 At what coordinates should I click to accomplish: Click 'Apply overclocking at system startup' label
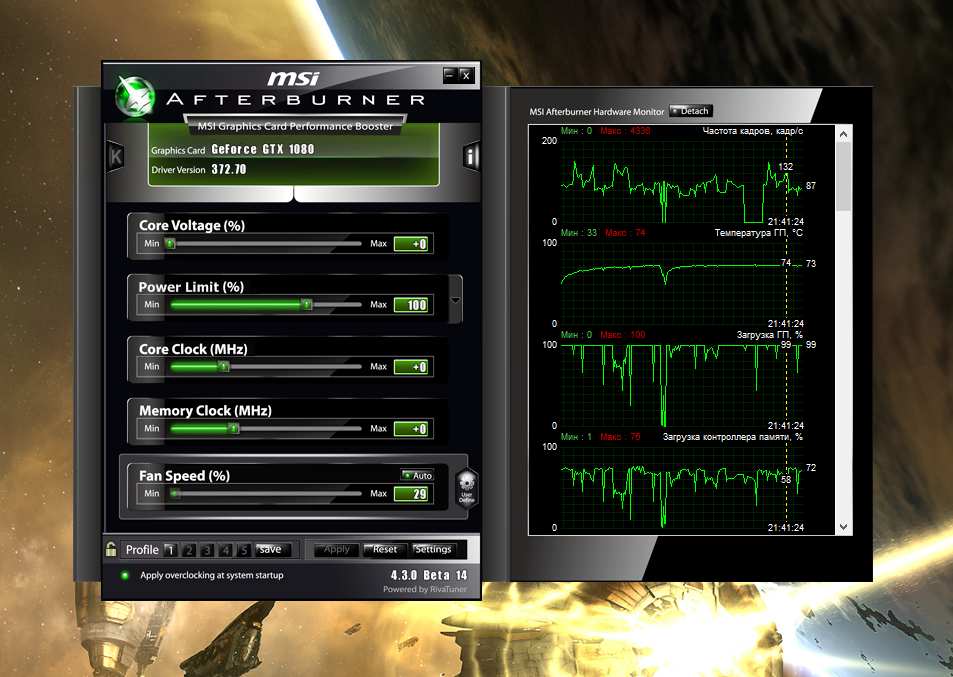[x=212, y=575]
